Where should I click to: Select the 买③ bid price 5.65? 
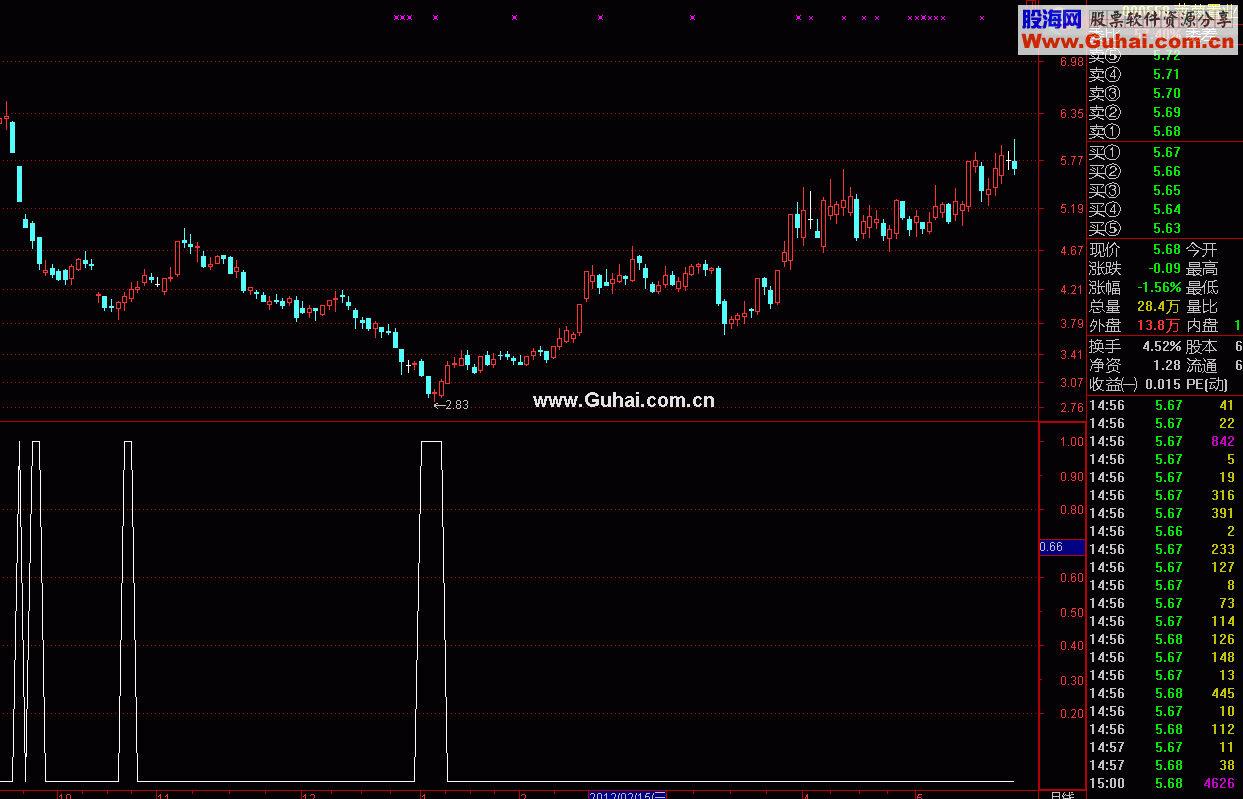[1166, 190]
